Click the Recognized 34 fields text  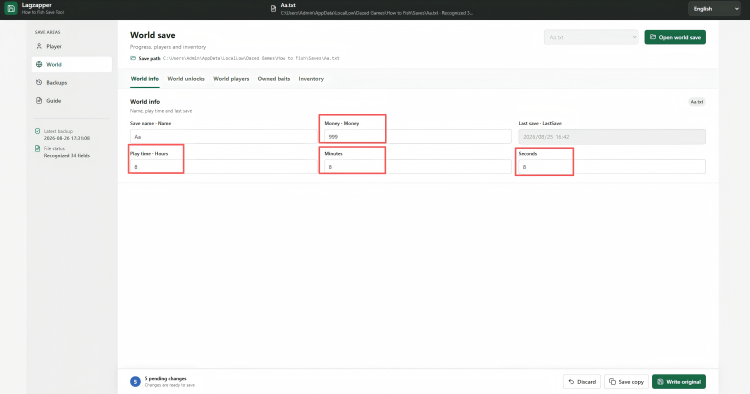(x=67, y=155)
